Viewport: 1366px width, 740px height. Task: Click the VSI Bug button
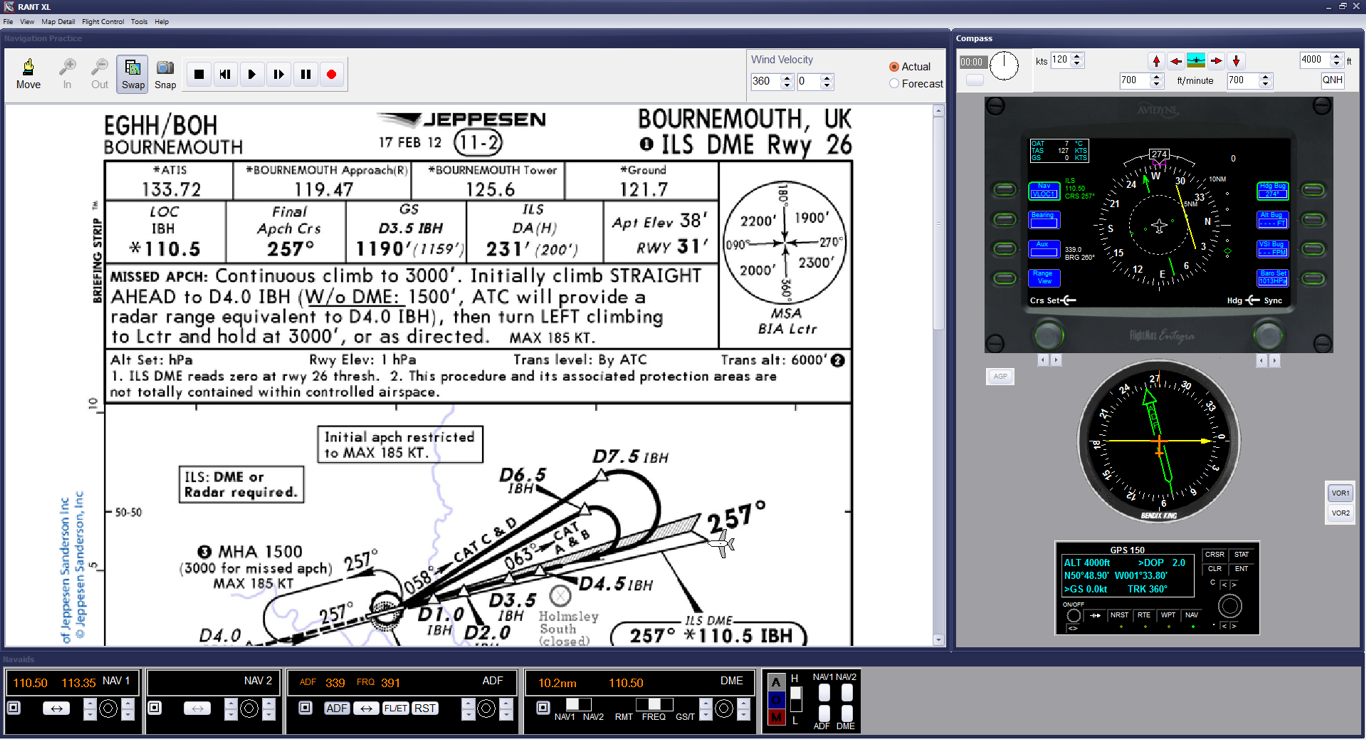click(x=1272, y=248)
